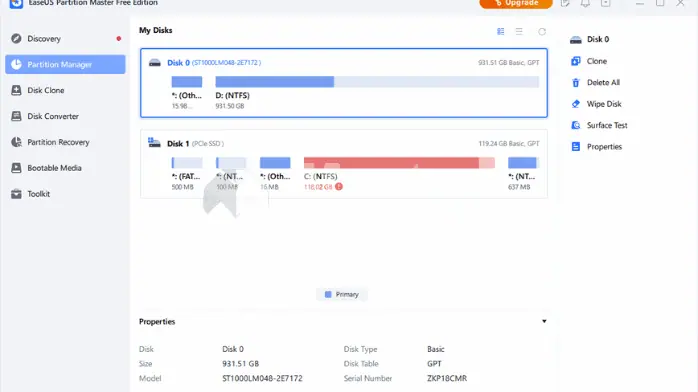
Task: Select the D: (NTFS) partition usage bar
Action: pos(377,82)
